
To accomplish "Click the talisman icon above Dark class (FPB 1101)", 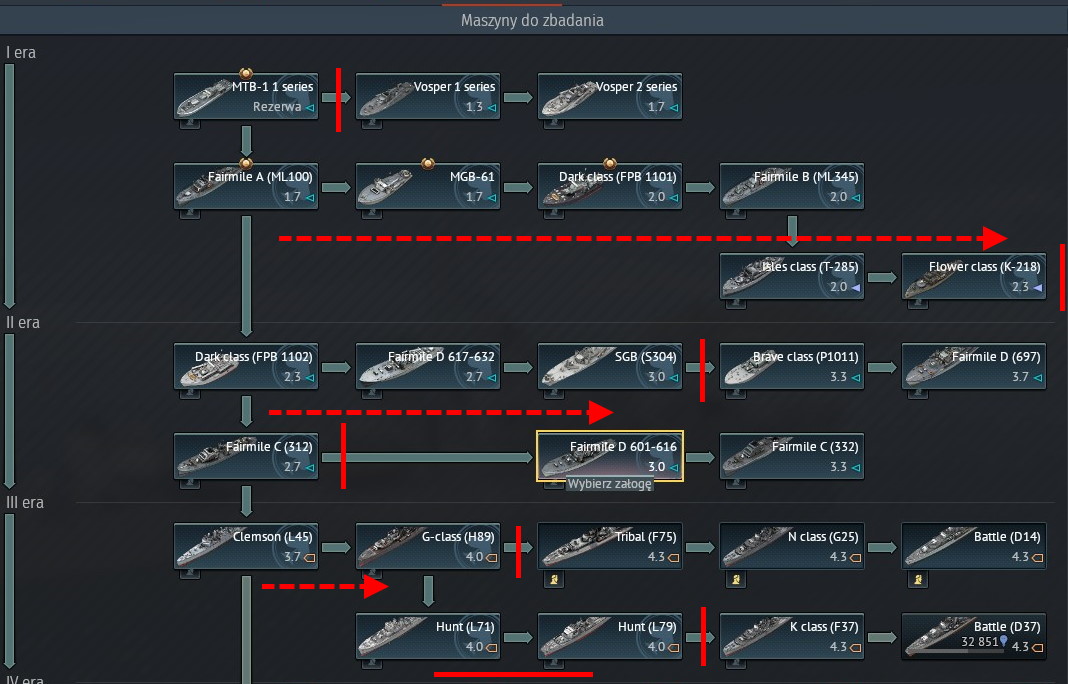I will (x=609, y=162).
